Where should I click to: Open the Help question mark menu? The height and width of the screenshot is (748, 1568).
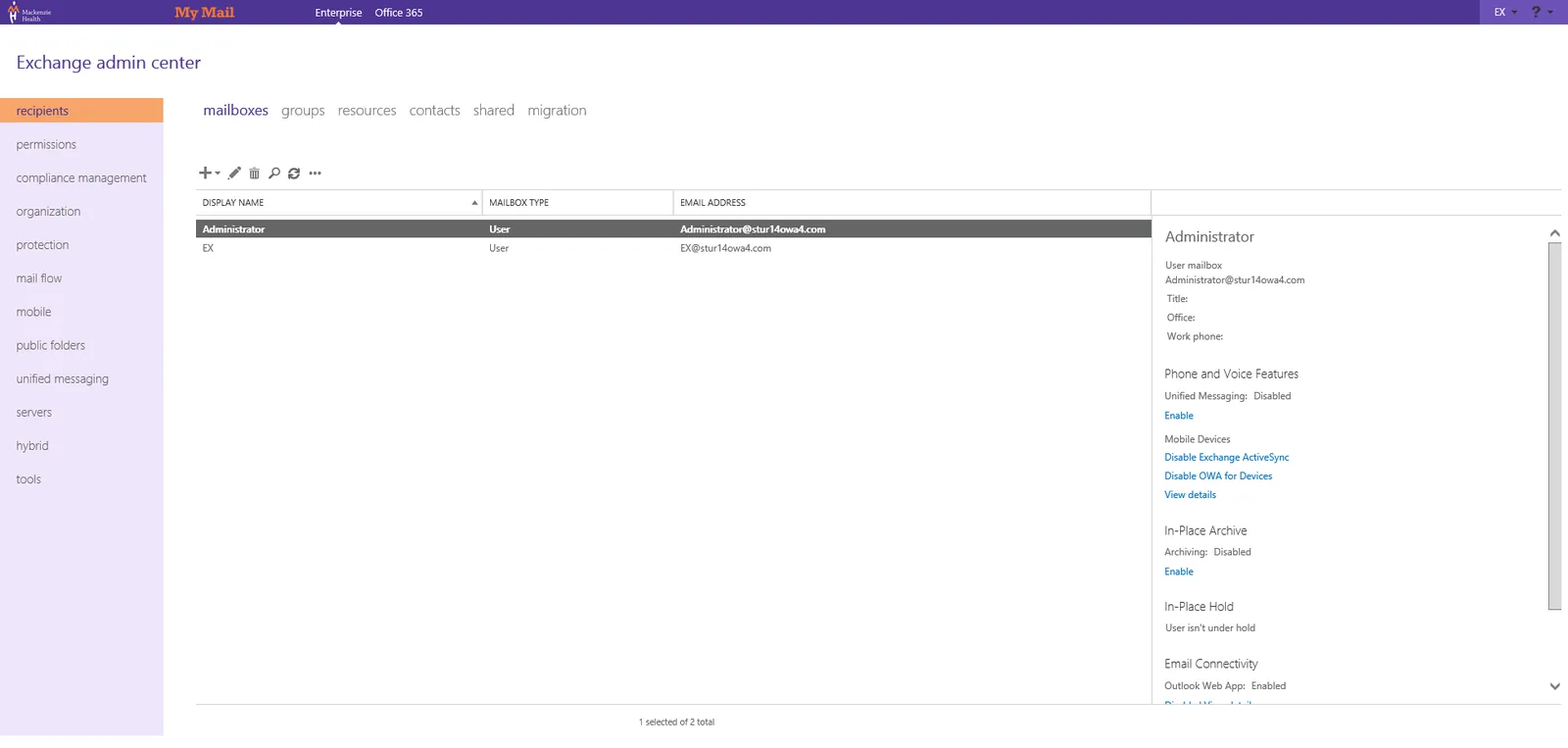[x=1542, y=12]
